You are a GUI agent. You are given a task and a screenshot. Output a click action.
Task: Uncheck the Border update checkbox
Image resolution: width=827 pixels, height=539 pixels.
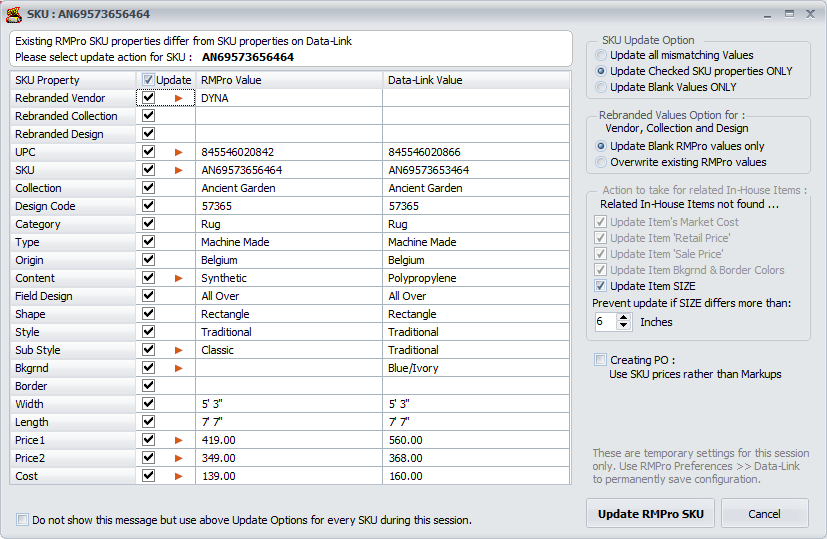coord(148,386)
